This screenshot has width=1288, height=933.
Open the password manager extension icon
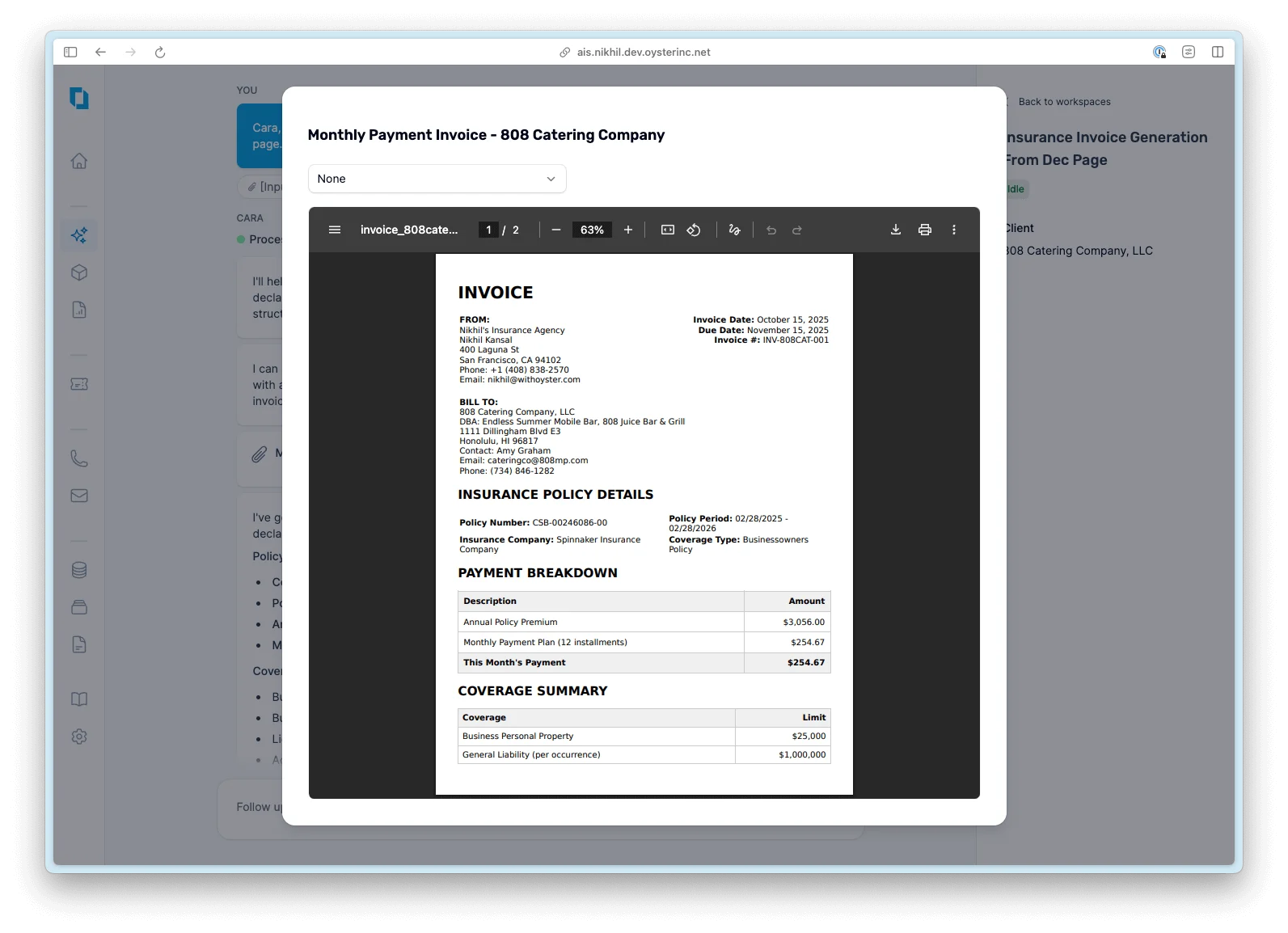pyautogui.click(x=1159, y=52)
